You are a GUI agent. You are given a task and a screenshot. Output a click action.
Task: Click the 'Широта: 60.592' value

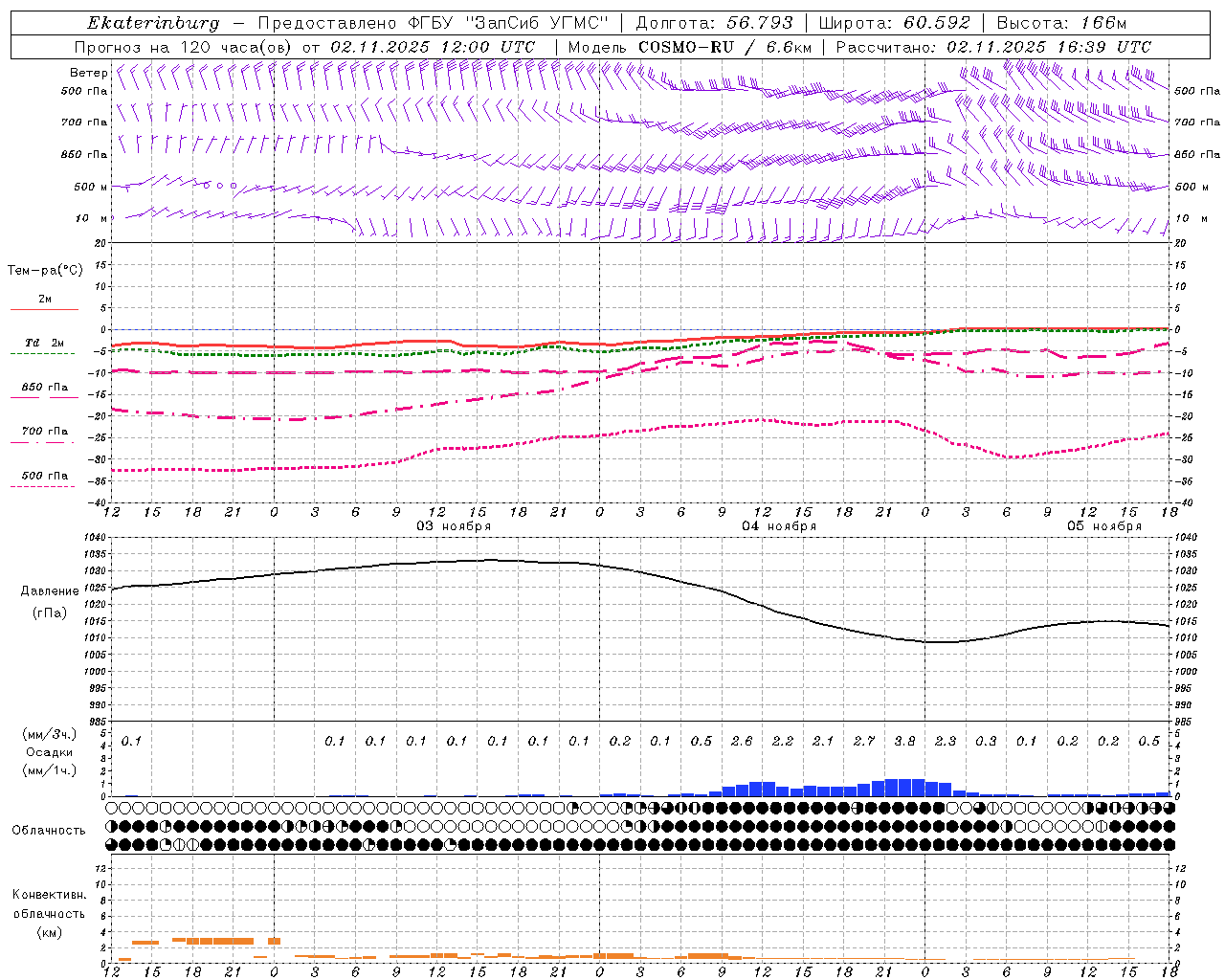[x=894, y=23]
